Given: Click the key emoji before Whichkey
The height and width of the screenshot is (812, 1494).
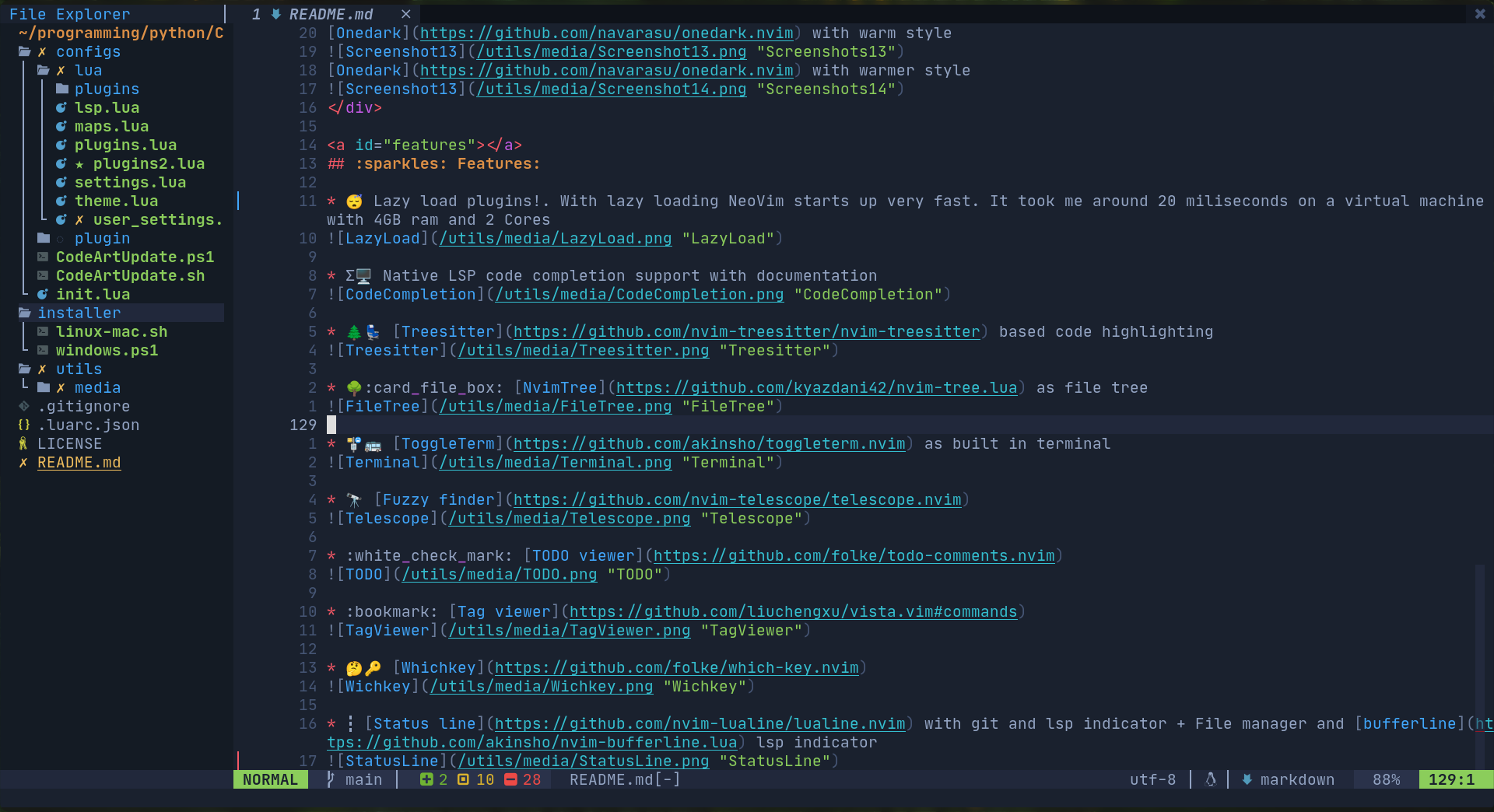Looking at the screenshot, I should coord(373,668).
